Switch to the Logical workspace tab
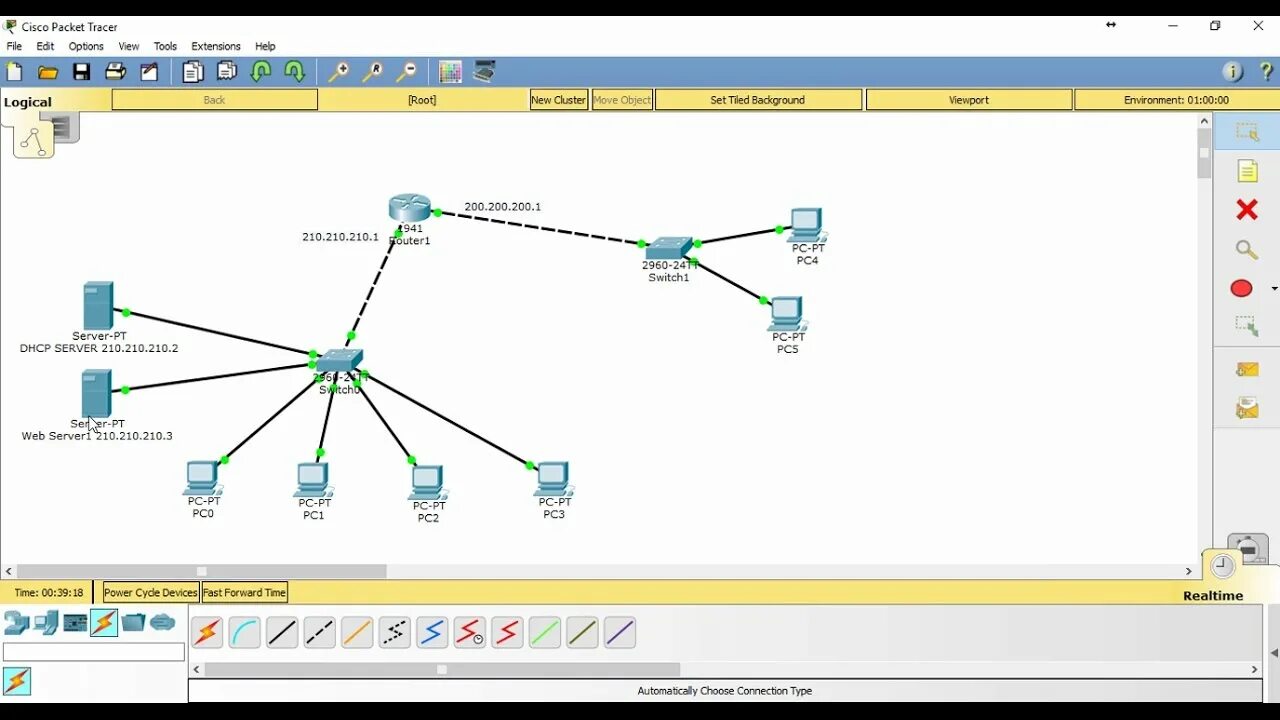Viewport: 1280px width, 720px height. tap(28, 102)
